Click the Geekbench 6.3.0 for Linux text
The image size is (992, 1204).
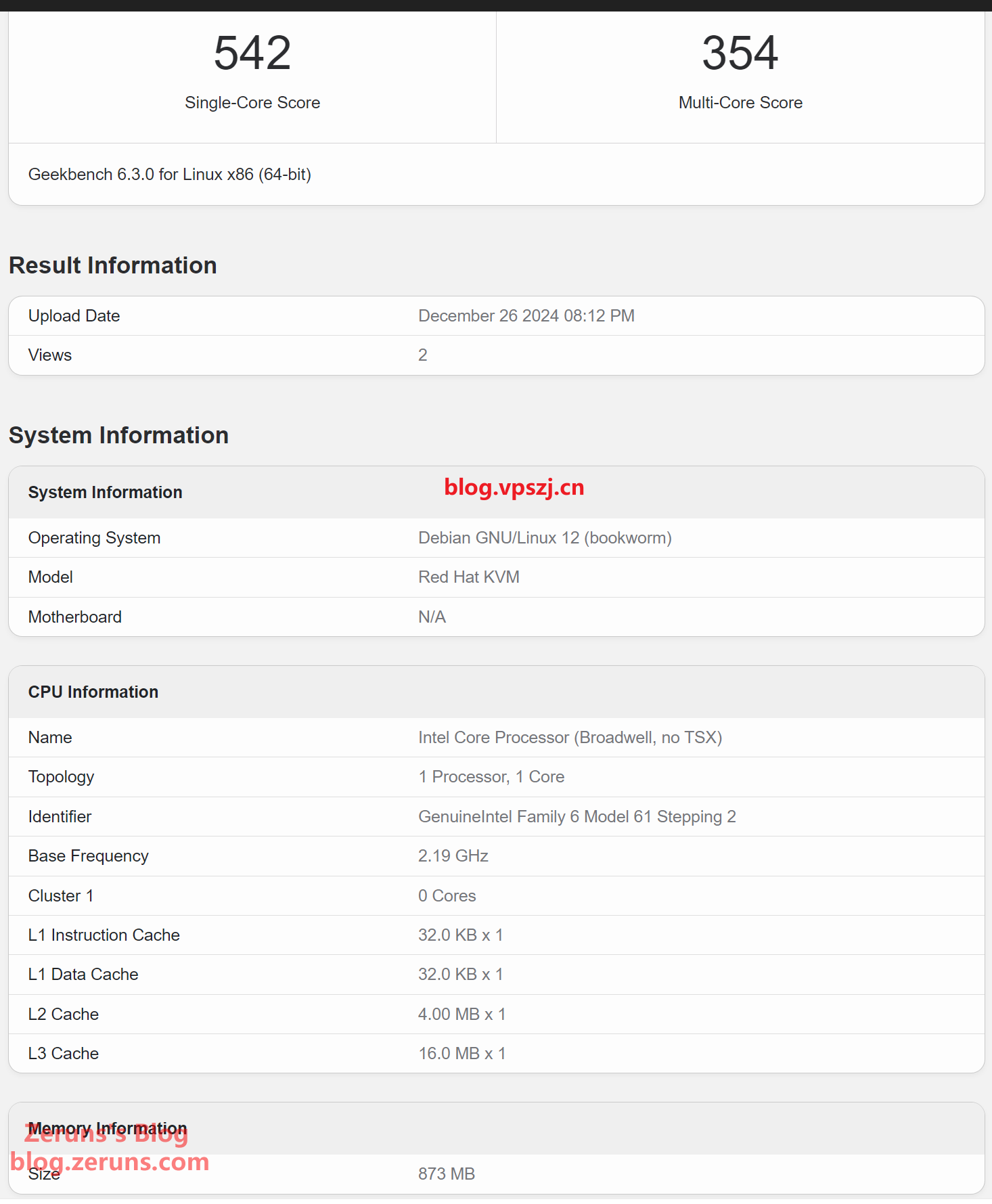coord(169,175)
